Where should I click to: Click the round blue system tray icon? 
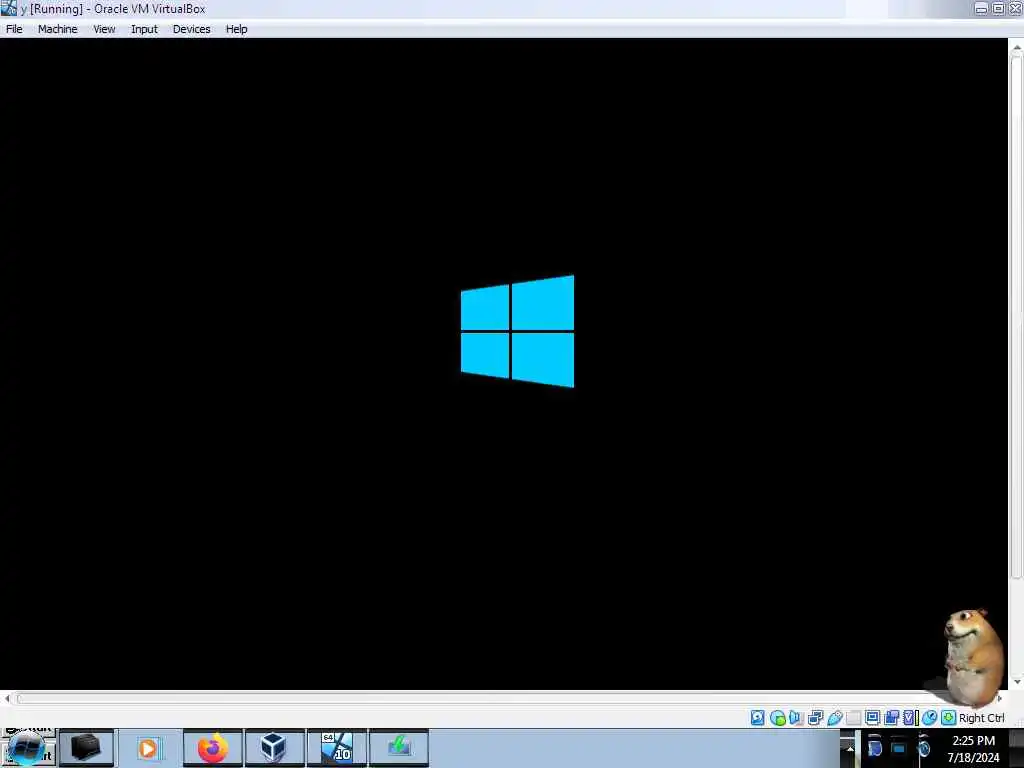pos(923,748)
